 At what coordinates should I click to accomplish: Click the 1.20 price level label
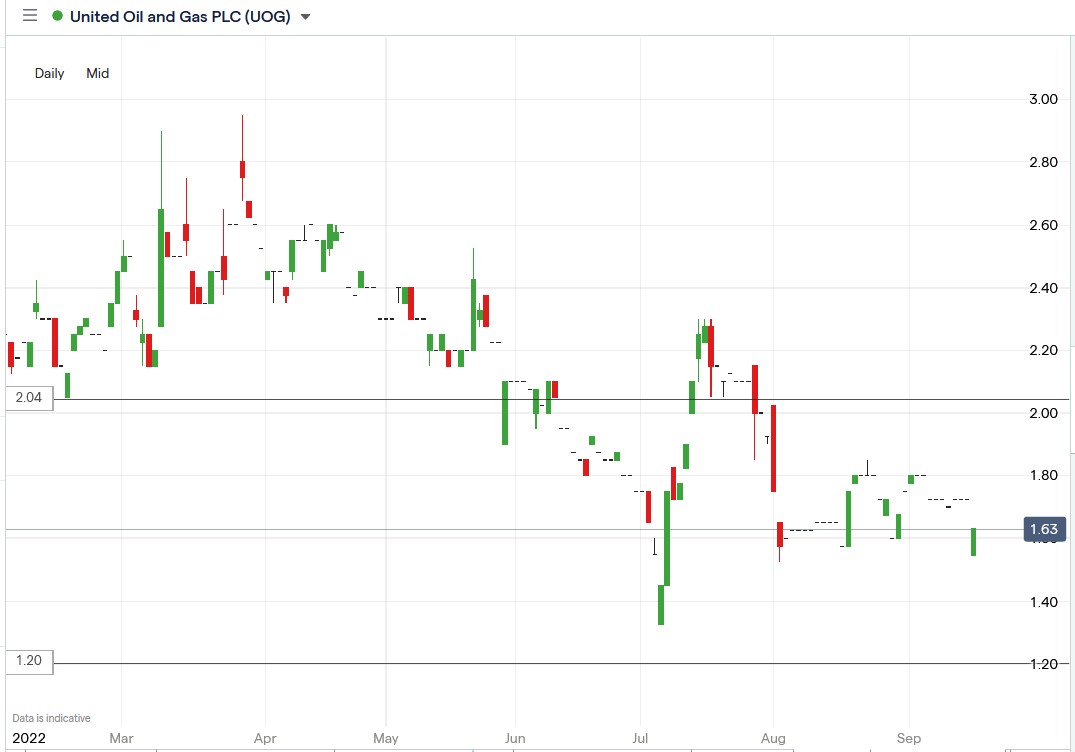(27, 661)
